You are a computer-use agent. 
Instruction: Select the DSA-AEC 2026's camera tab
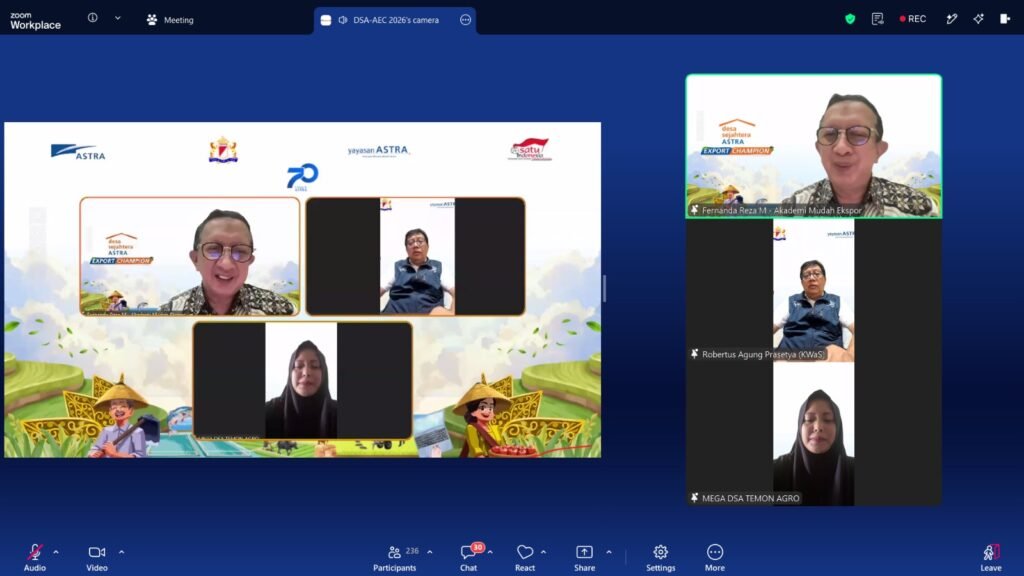(x=396, y=20)
